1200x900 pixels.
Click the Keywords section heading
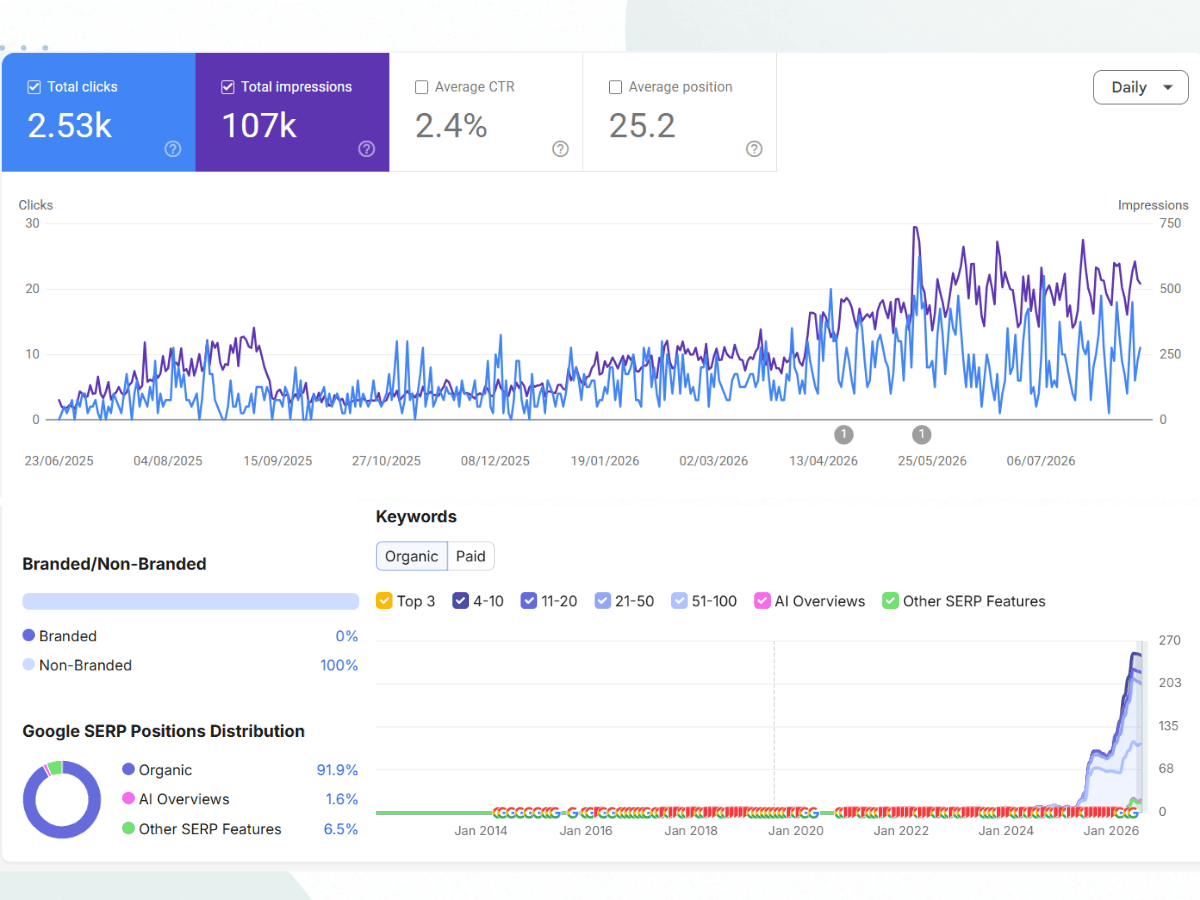pos(416,517)
